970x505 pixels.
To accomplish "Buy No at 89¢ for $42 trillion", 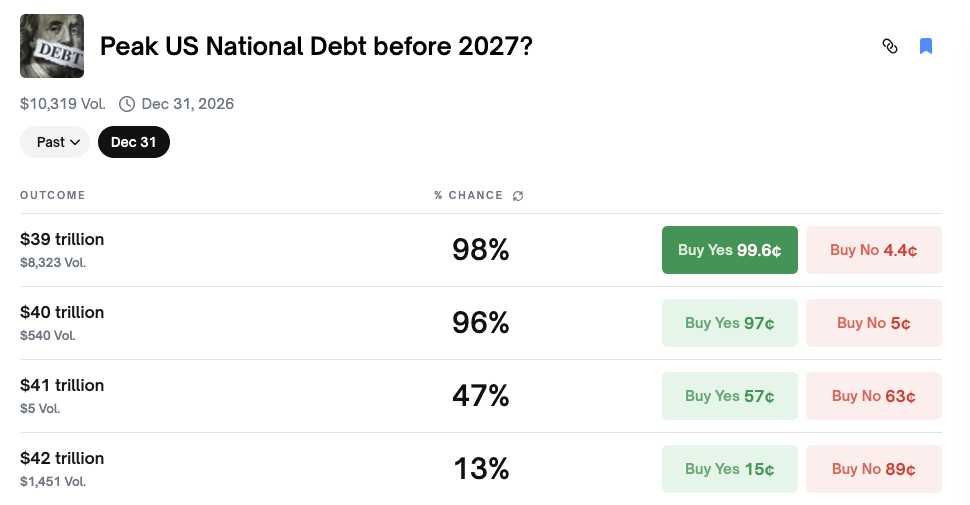I will pos(874,469).
